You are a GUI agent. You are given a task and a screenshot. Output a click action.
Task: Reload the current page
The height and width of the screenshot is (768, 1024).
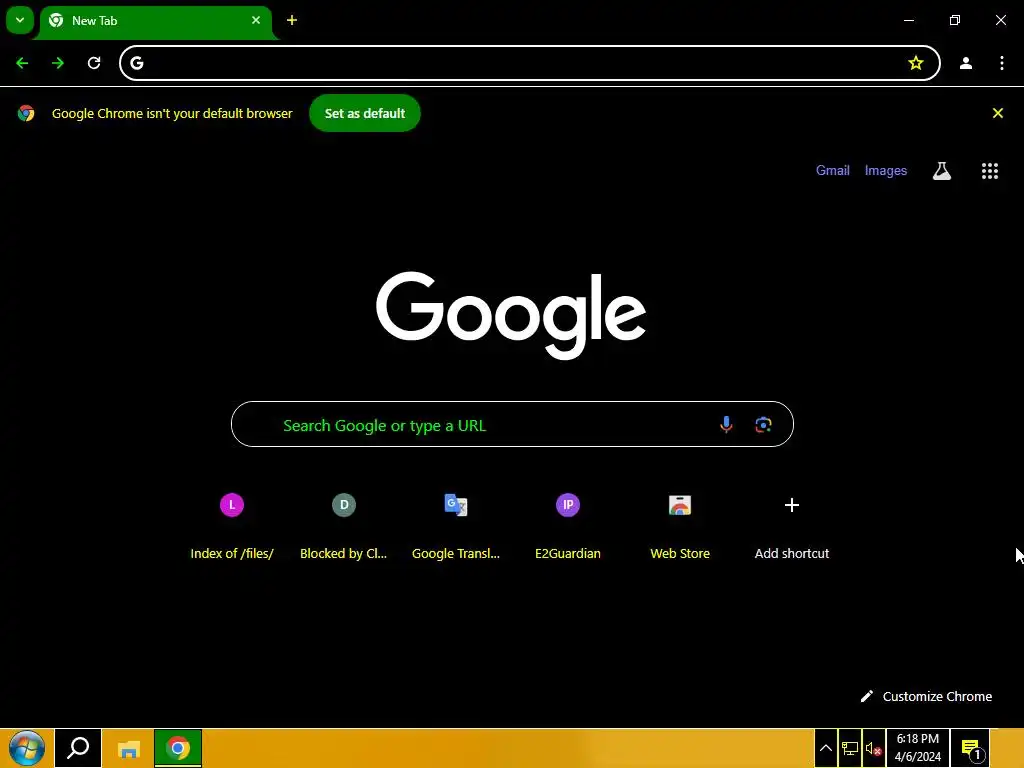coord(94,63)
